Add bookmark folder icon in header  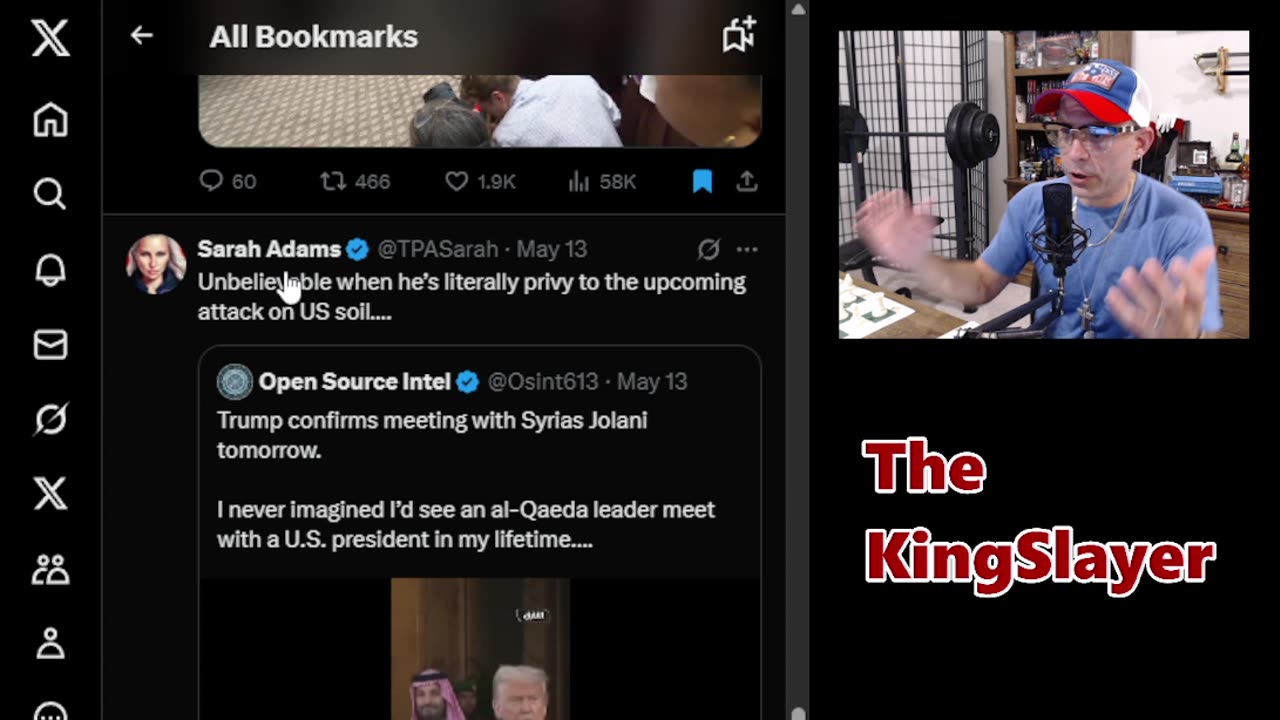coord(739,36)
